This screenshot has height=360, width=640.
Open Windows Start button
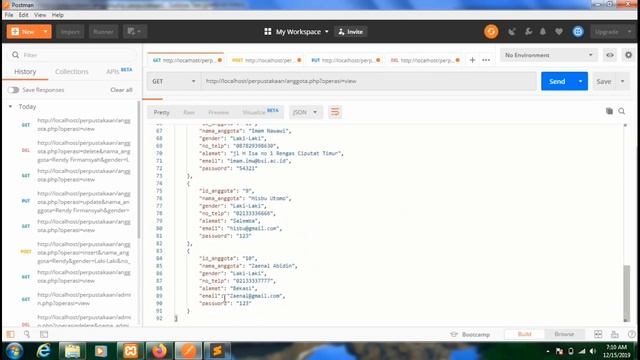pyautogui.click(x=15, y=351)
